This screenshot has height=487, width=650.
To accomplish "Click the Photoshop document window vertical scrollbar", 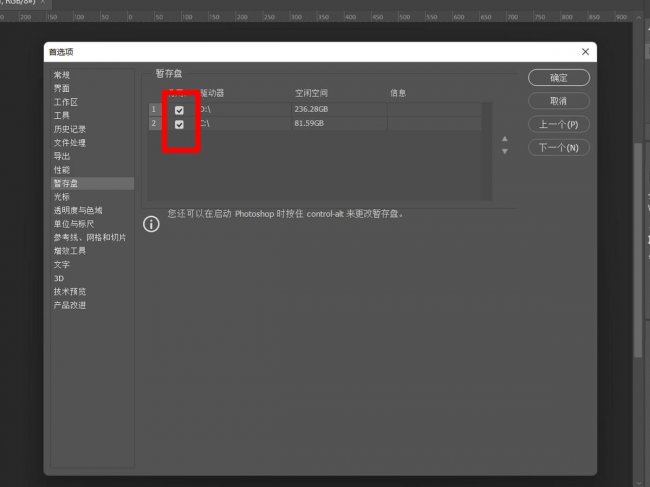I will pyautogui.click(x=638, y=249).
